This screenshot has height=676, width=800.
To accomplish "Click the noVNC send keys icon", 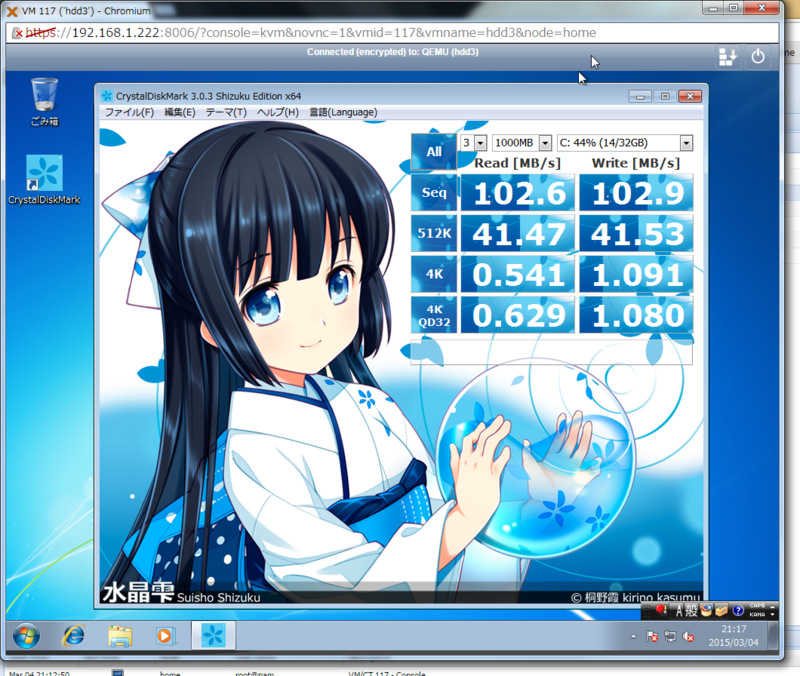I will pos(728,57).
